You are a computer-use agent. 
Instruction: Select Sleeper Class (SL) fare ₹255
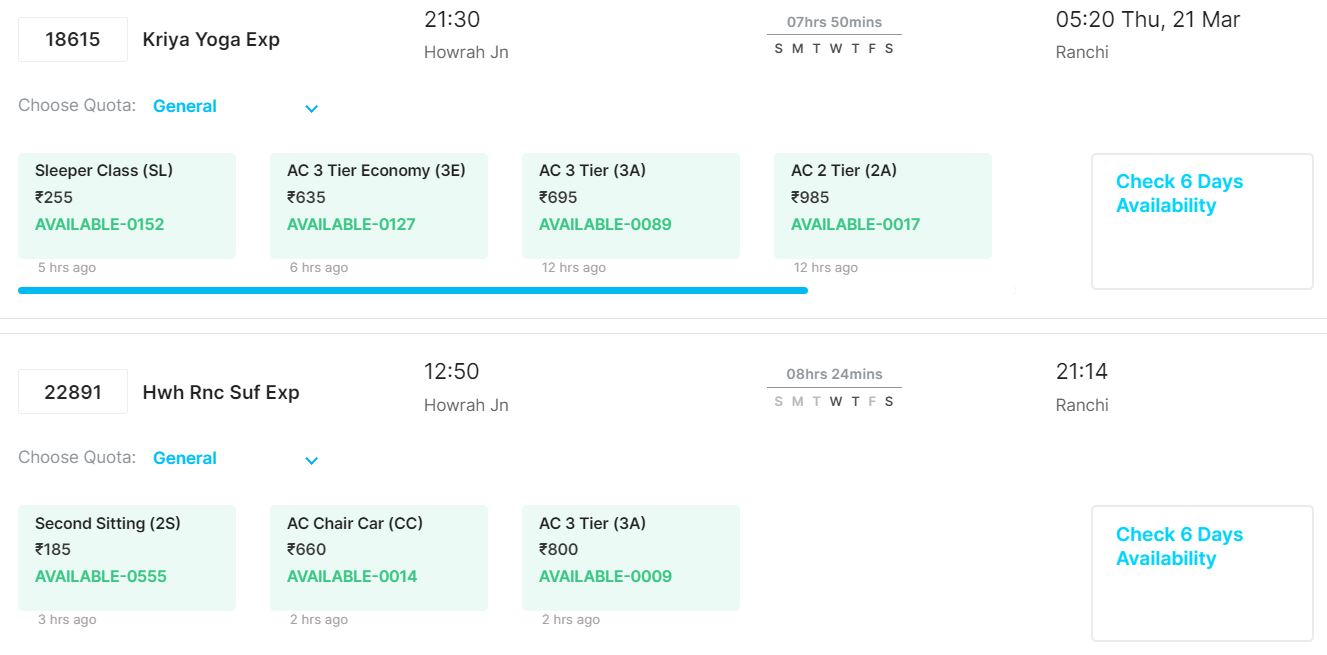pyautogui.click(x=127, y=206)
